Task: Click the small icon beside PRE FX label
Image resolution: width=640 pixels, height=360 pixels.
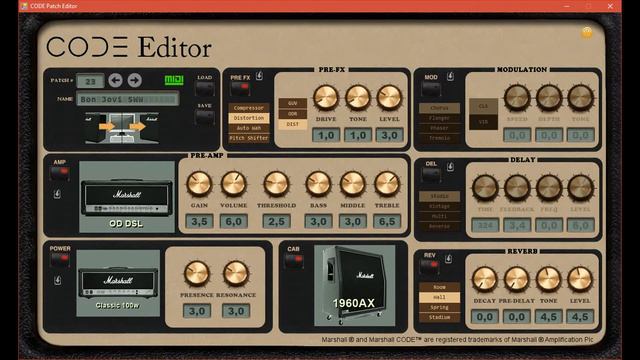Action: point(259,76)
